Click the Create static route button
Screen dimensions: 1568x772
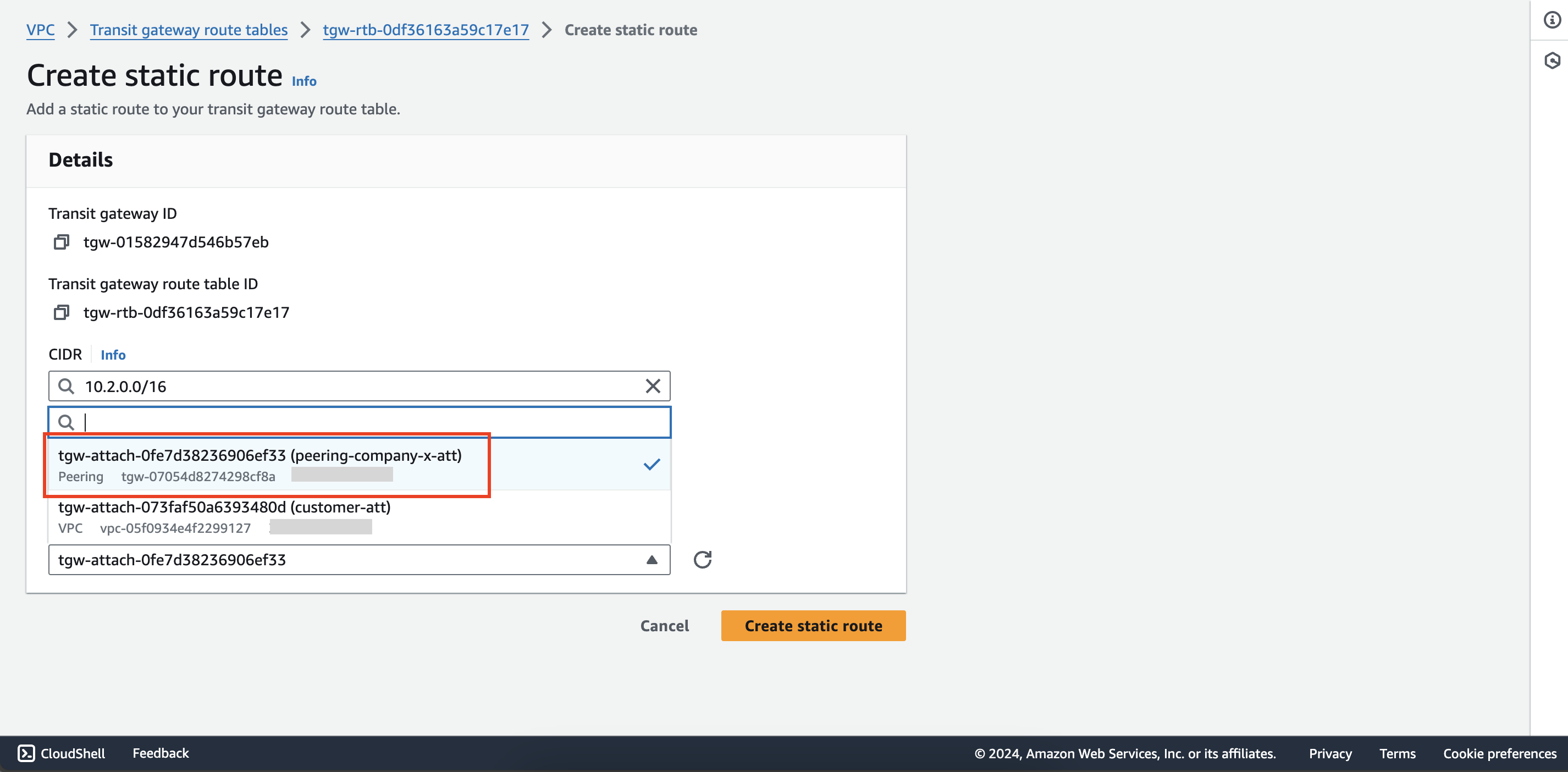click(x=813, y=626)
